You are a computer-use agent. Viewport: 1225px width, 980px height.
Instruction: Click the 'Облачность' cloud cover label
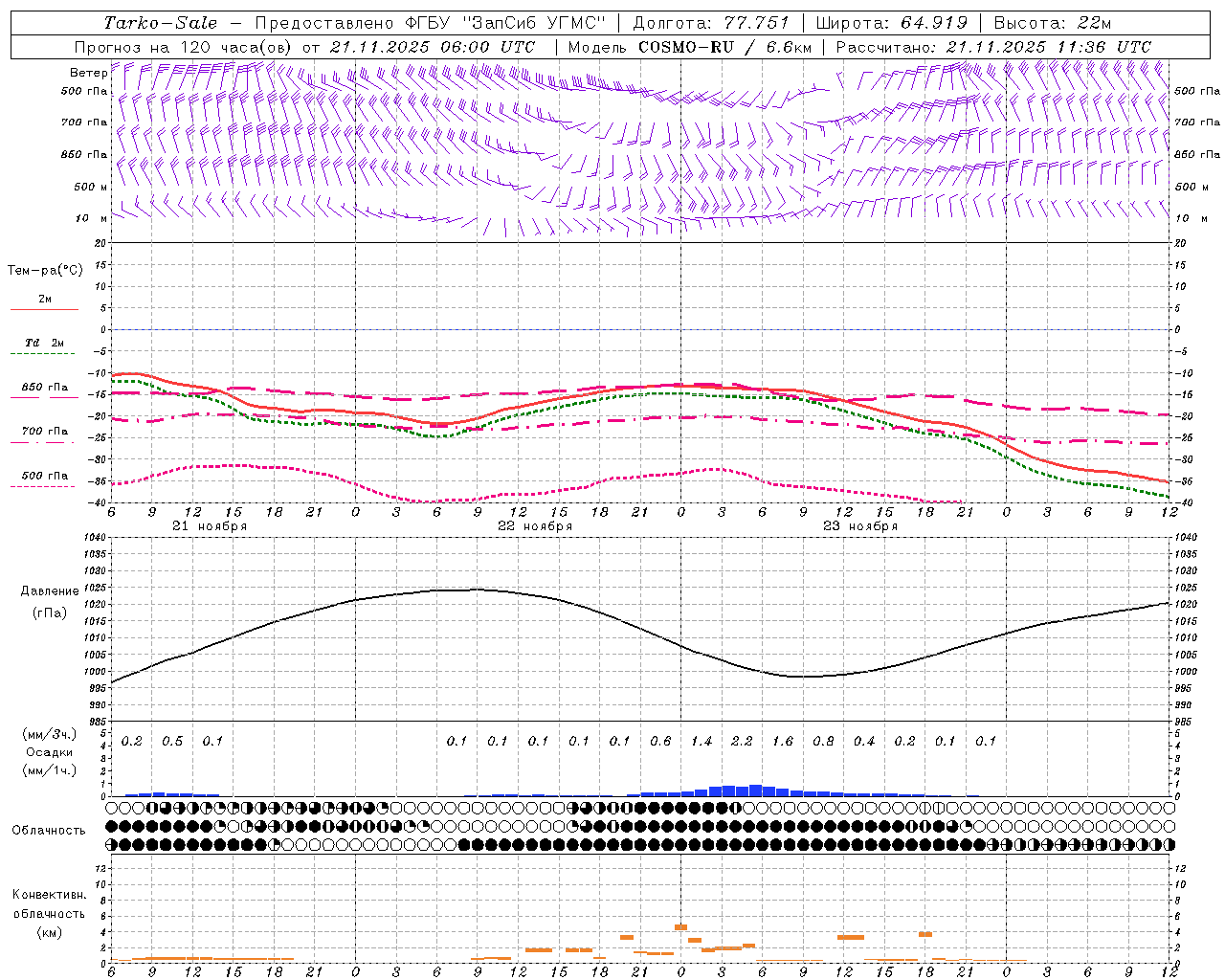click(49, 830)
